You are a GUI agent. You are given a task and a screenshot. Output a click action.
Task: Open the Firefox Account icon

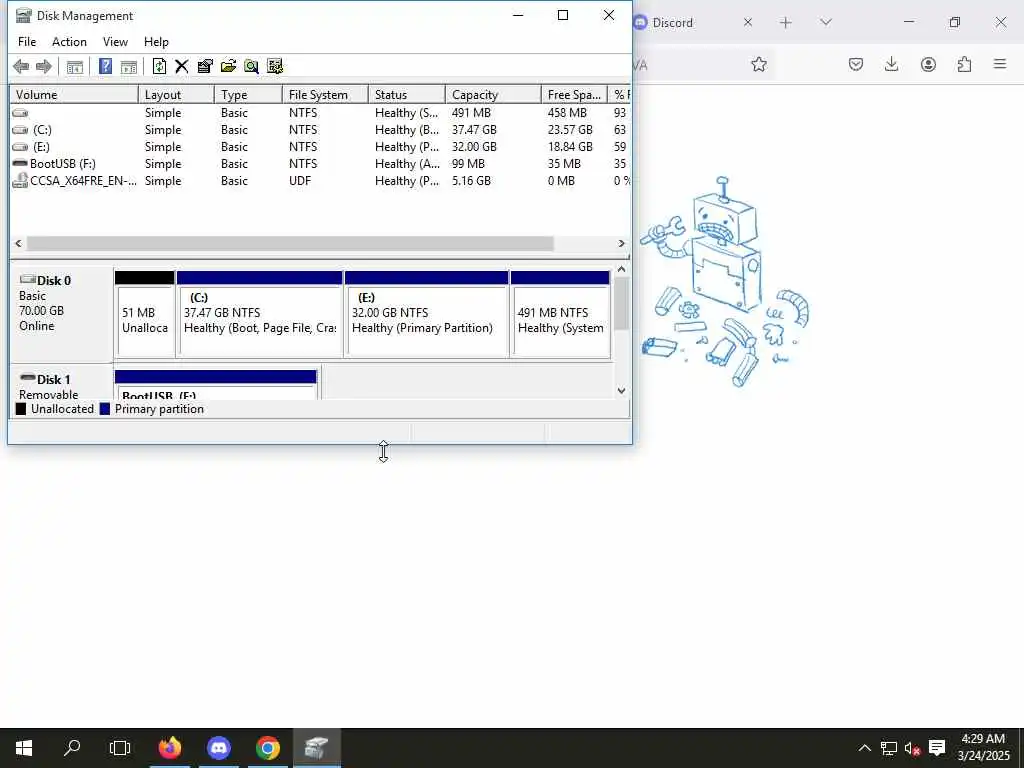coord(928,64)
